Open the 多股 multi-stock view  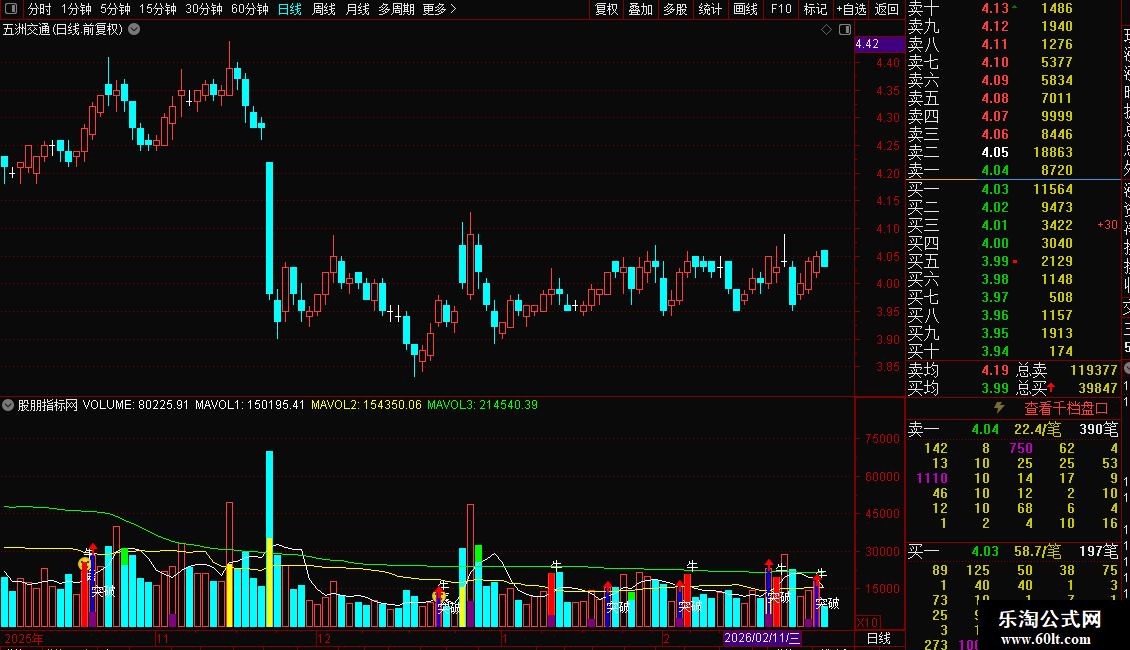pyautogui.click(x=675, y=9)
